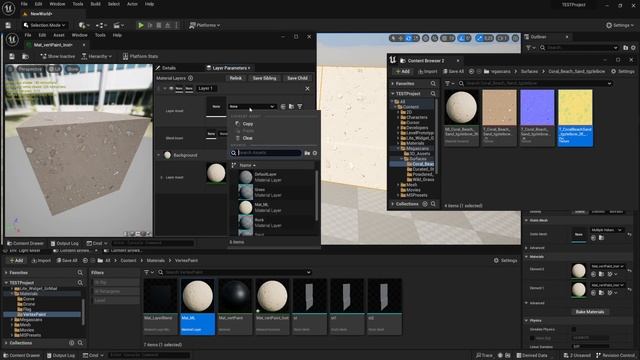Click Browse to asset folder icon next to Layer Asset
Viewport: 640px width, 360px height.
[291, 107]
